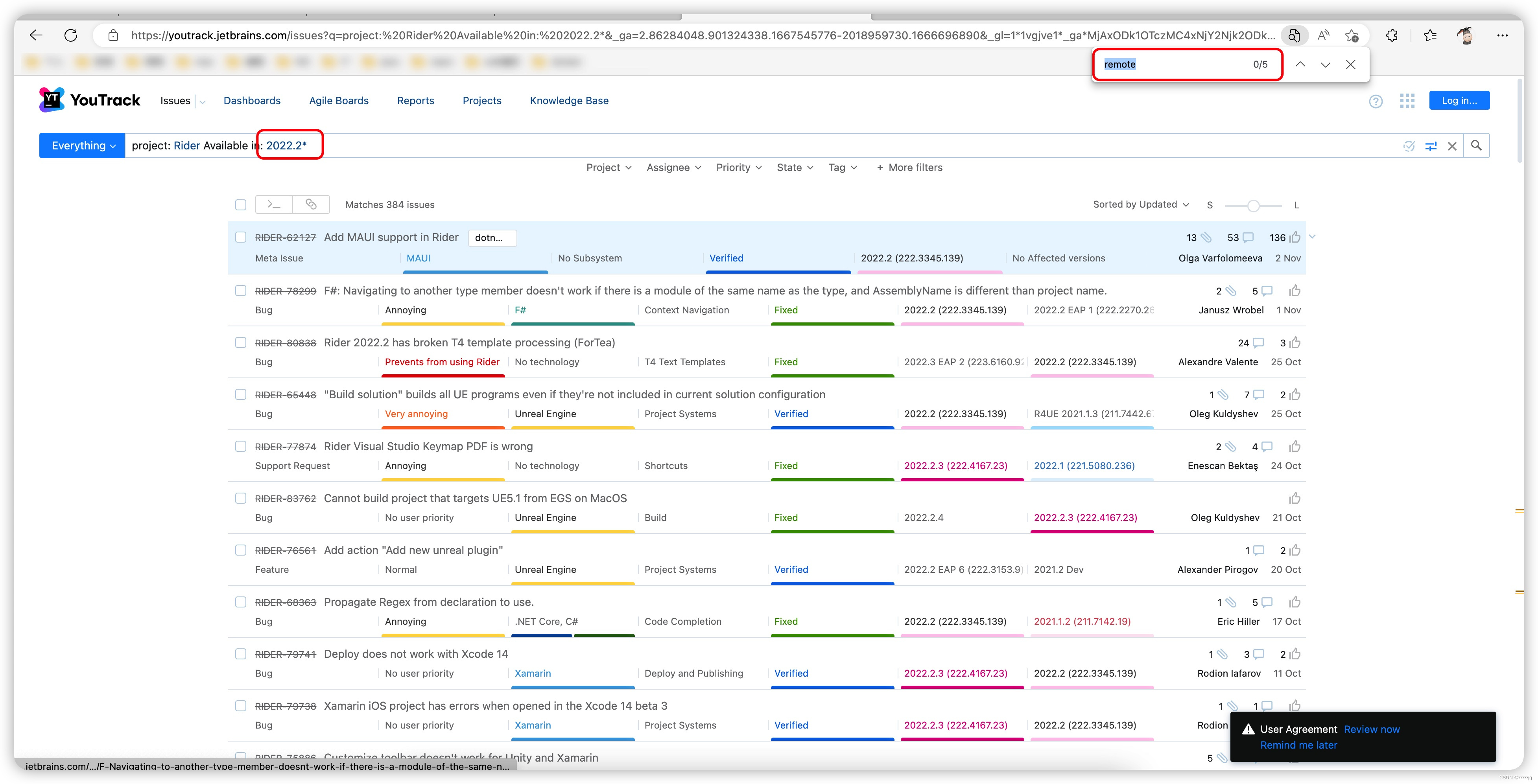Select the checkbox for issue RIDER-62127

pos(241,237)
